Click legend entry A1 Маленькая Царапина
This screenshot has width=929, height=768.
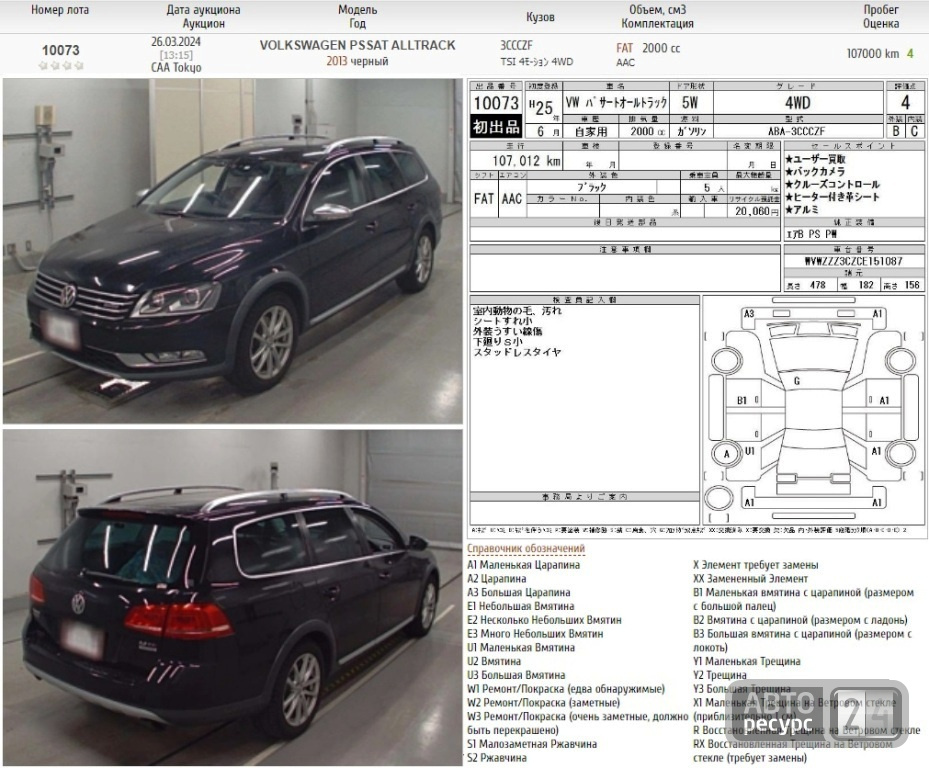click(524, 565)
